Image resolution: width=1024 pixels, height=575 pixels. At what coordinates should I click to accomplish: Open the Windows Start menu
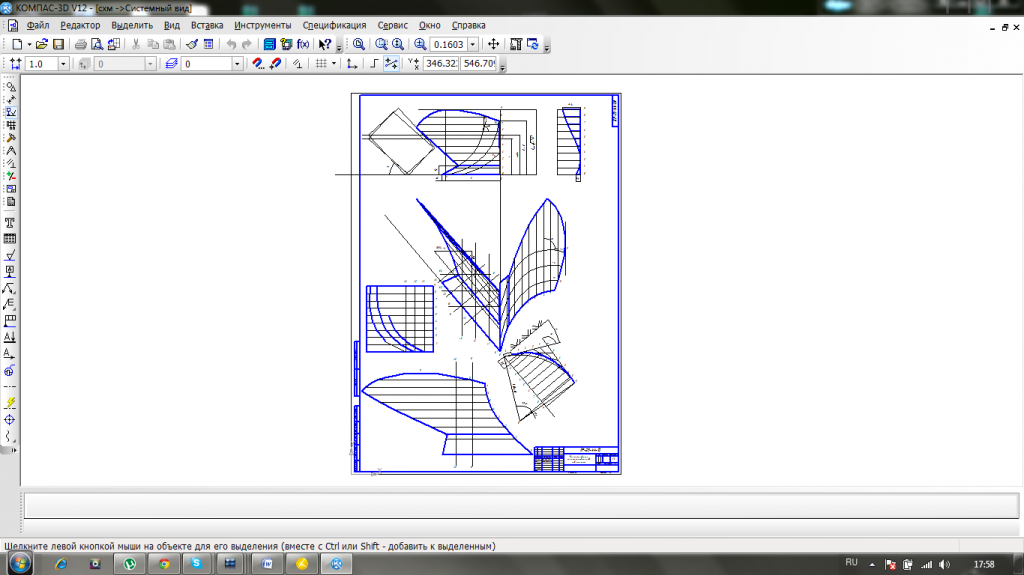[x=20, y=563]
